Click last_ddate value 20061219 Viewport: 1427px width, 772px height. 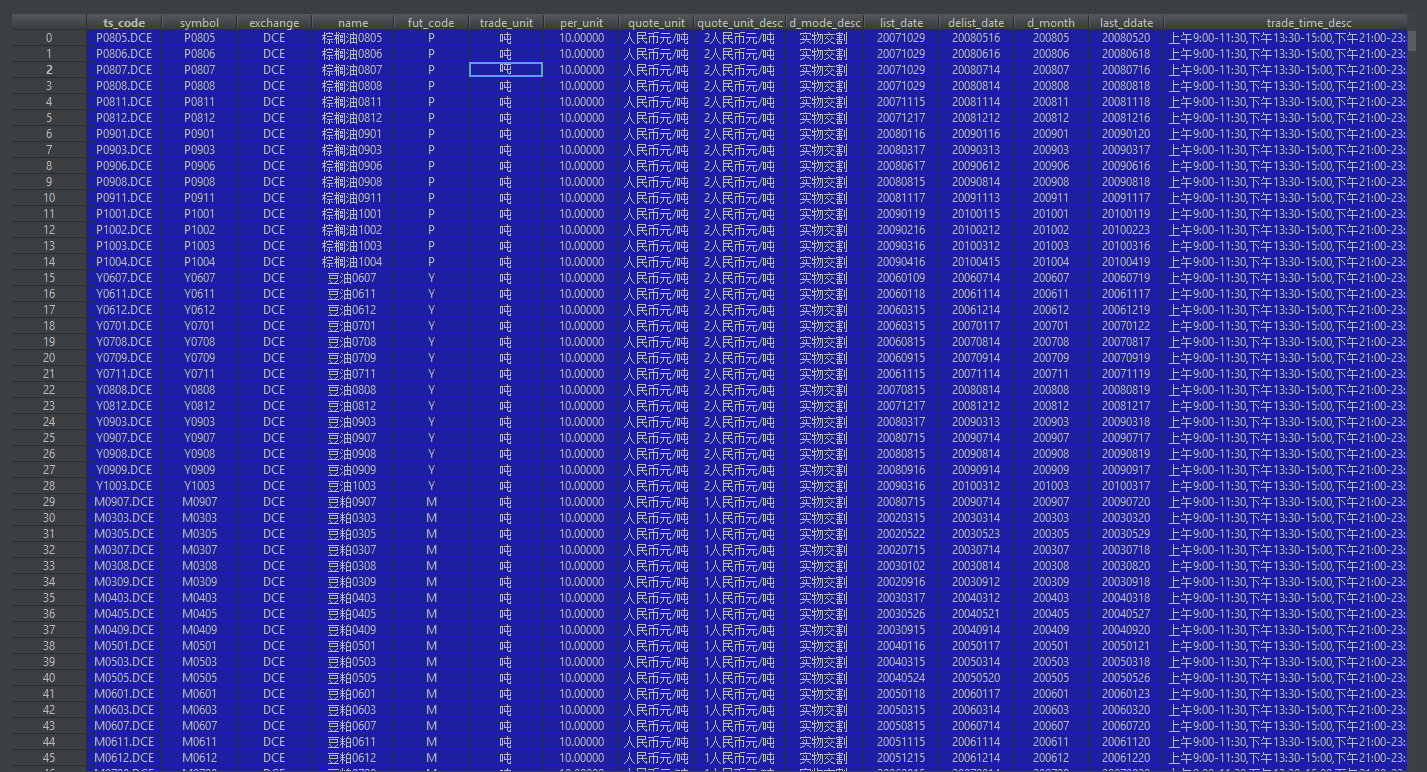(1126, 310)
